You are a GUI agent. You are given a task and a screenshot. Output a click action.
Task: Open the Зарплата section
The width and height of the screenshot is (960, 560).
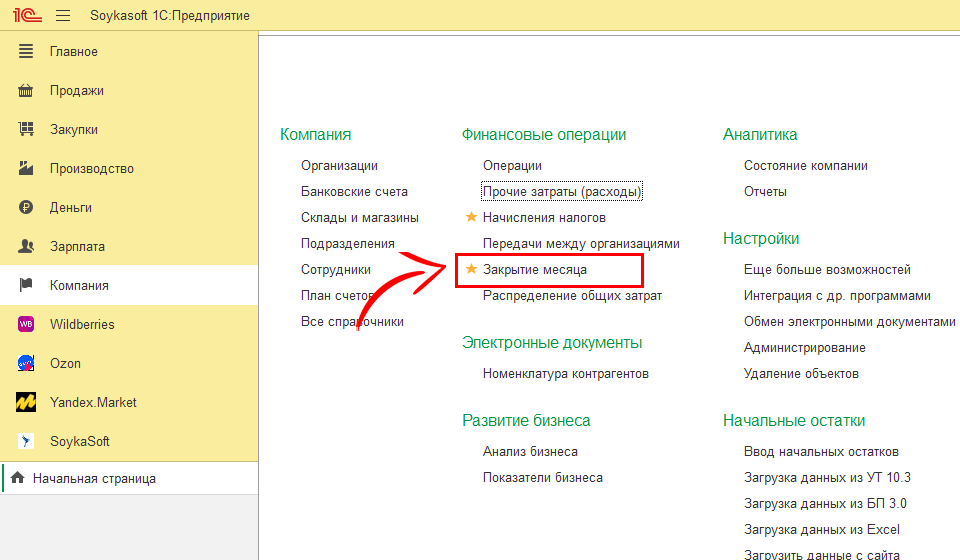click(77, 247)
